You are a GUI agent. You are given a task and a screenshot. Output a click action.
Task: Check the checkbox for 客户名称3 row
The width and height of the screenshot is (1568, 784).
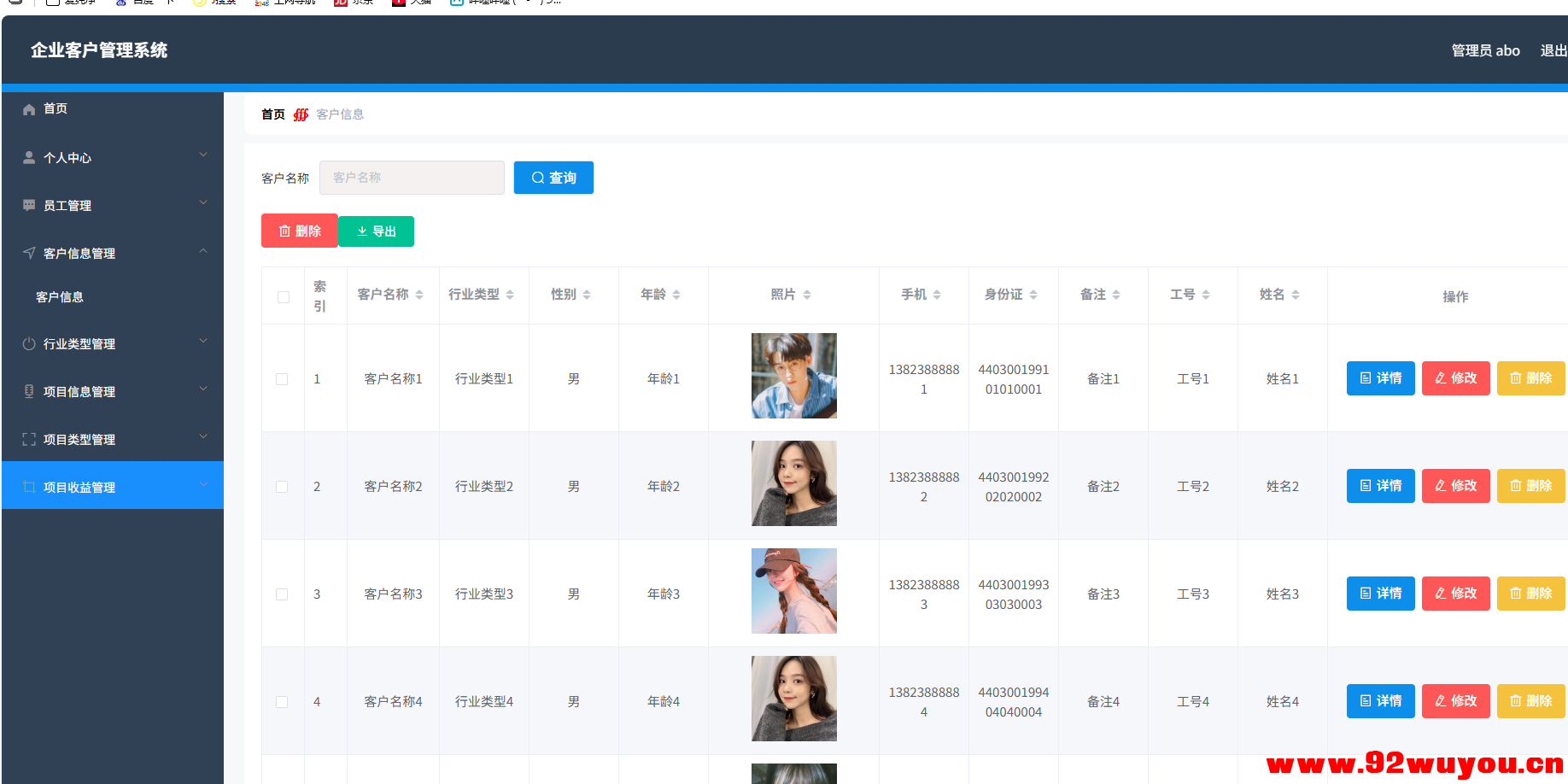283,594
